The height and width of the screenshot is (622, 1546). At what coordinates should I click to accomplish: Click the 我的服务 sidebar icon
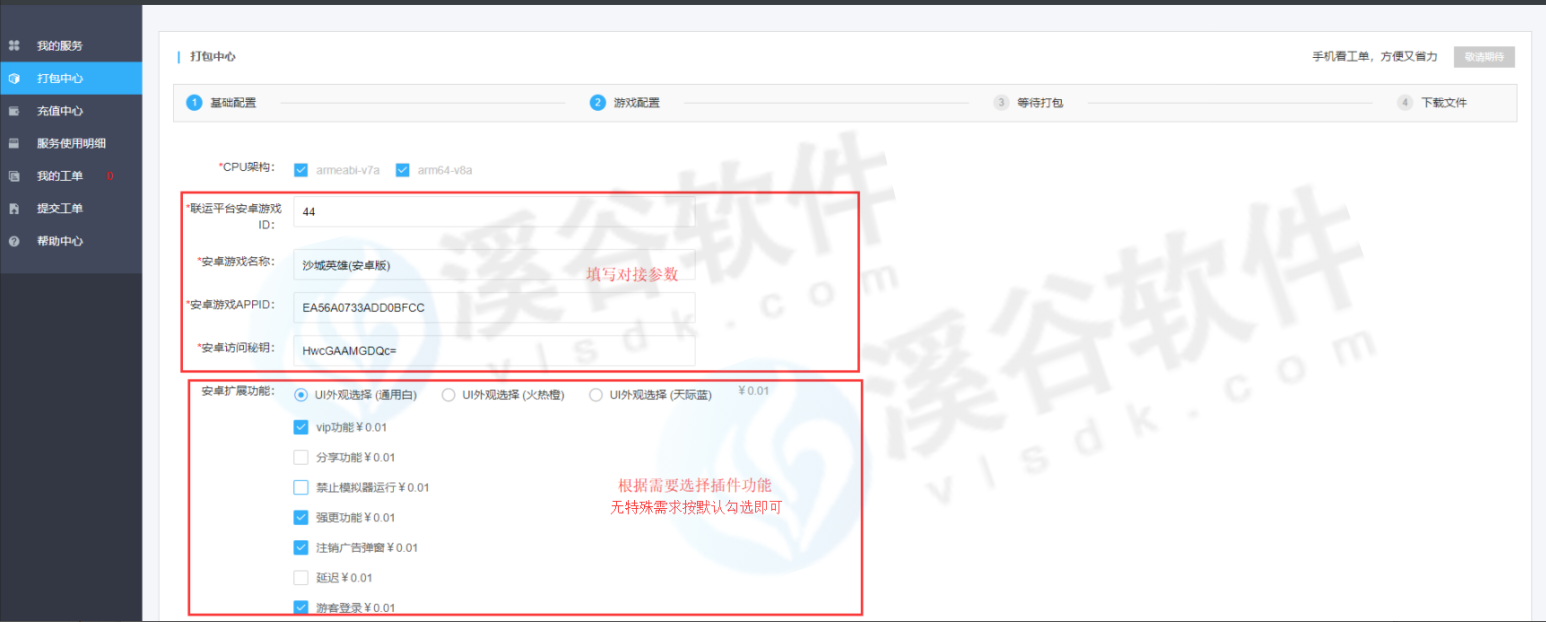[x=14, y=46]
